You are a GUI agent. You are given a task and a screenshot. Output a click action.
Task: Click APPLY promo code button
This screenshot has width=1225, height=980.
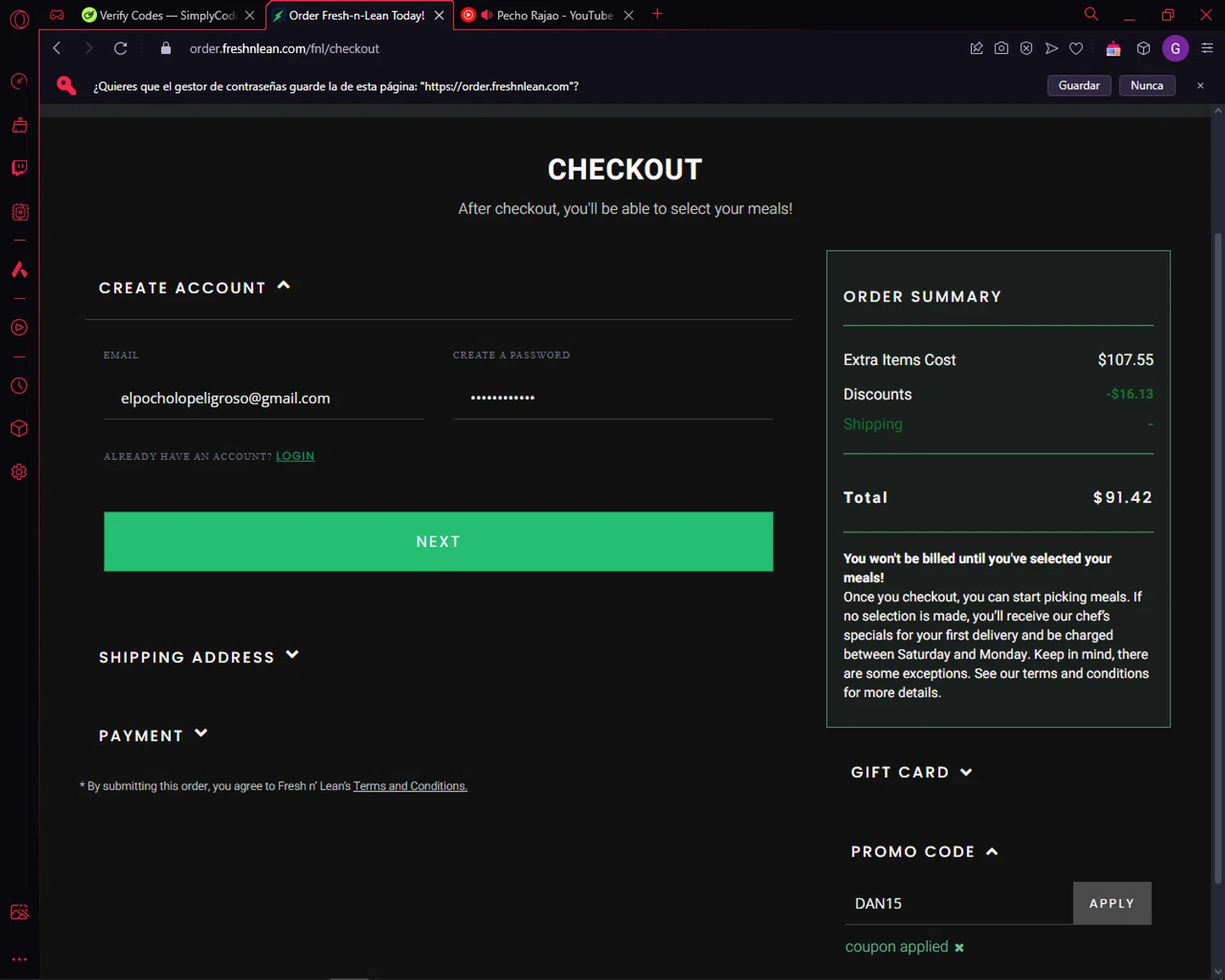pyautogui.click(x=1111, y=903)
